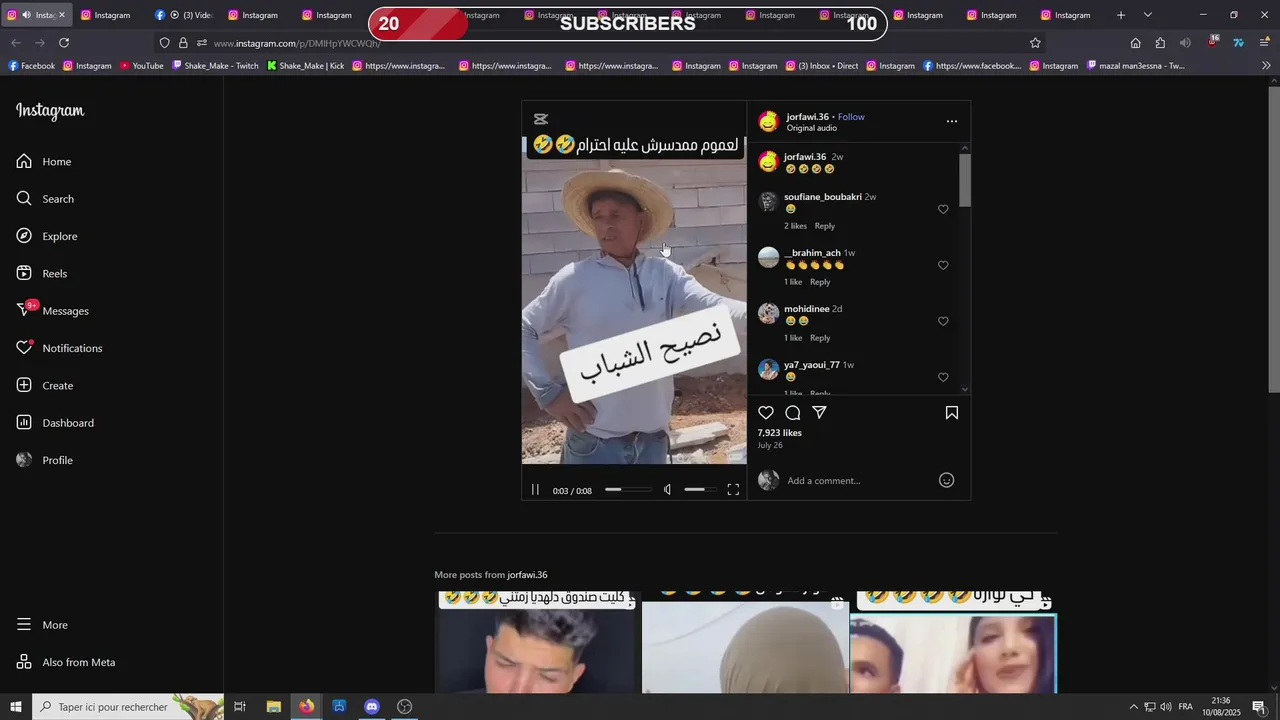Show more bookmarks overflow chevron
This screenshot has height=720, width=1280.
tap(1266, 66)
